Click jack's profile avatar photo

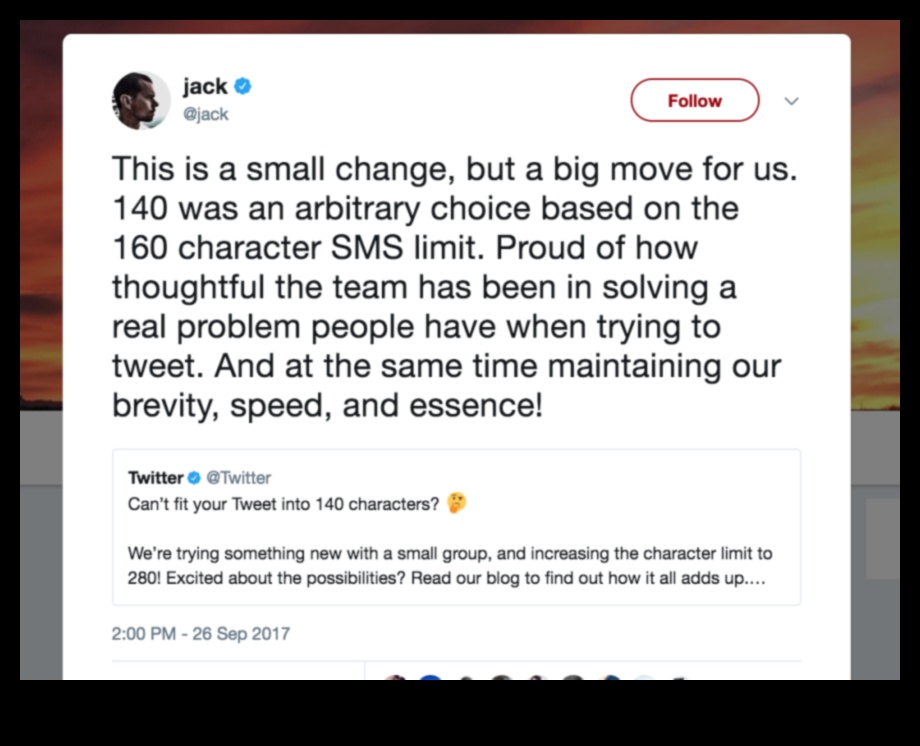140,101
